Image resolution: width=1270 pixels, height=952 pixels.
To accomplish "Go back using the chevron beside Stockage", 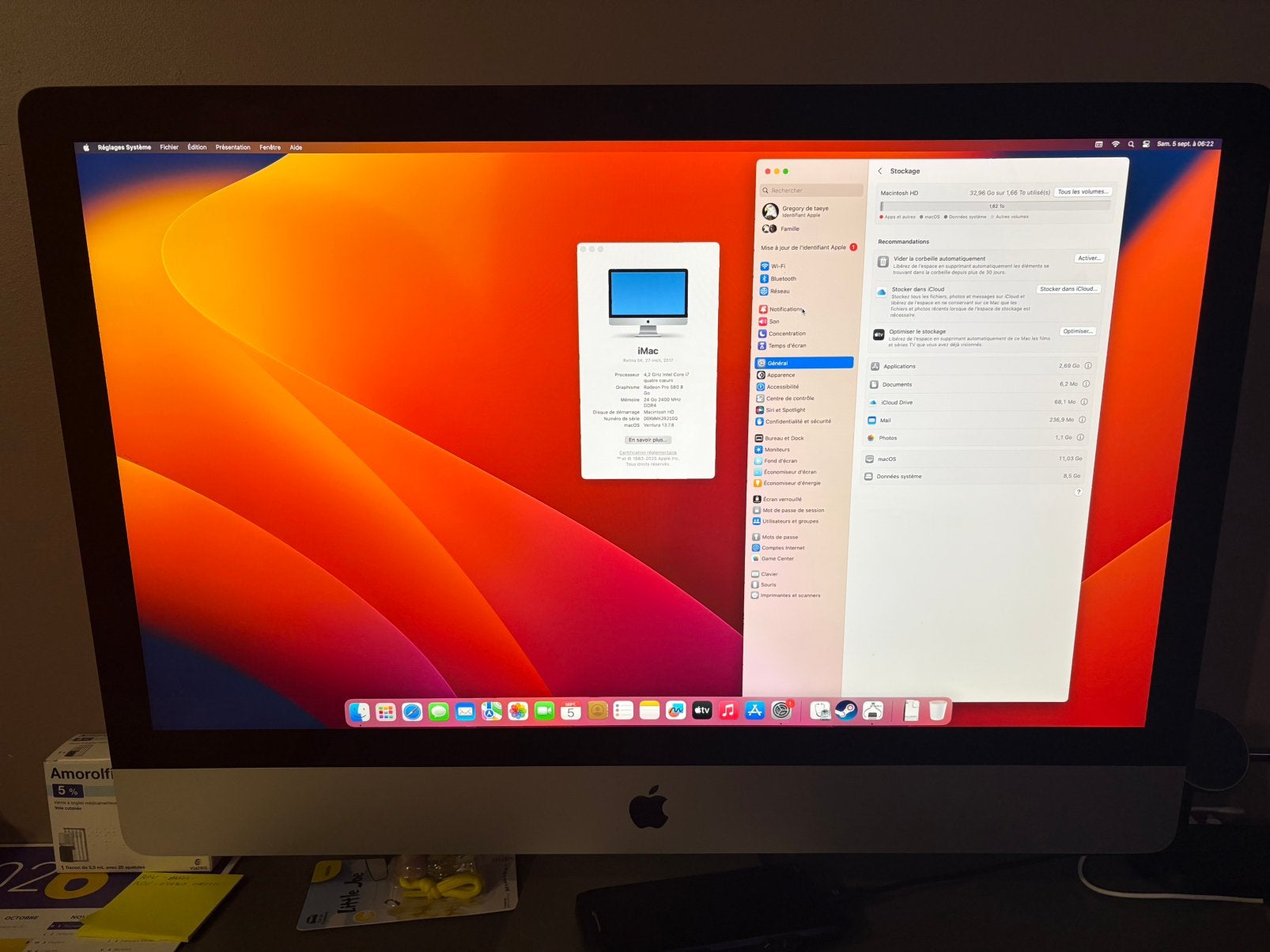I will pos(880,171).
